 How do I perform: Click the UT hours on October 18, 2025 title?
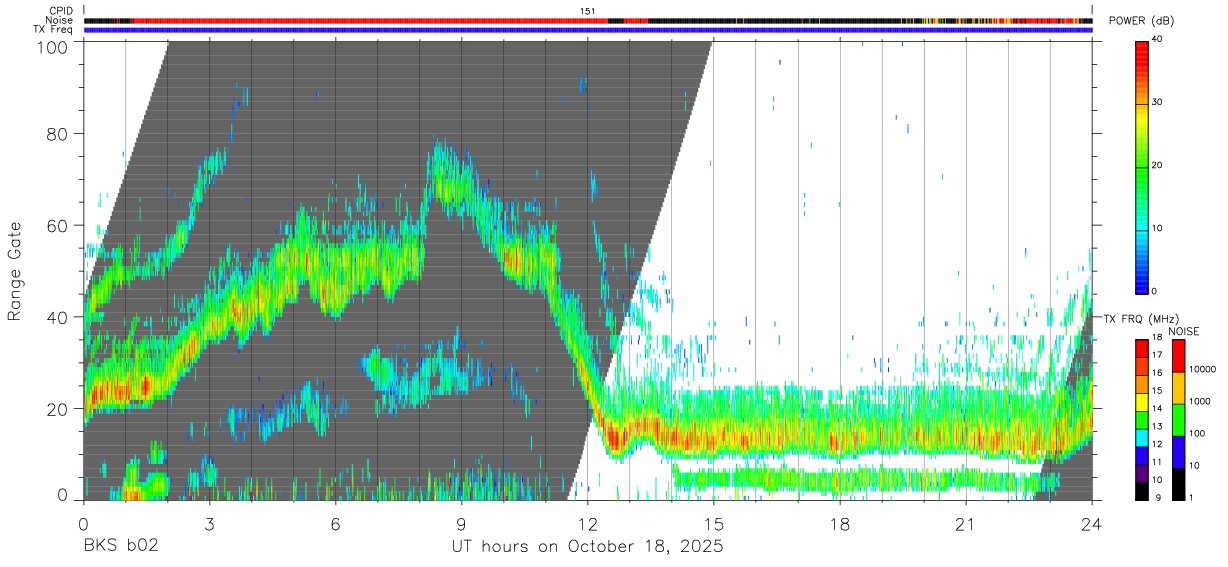586,547
